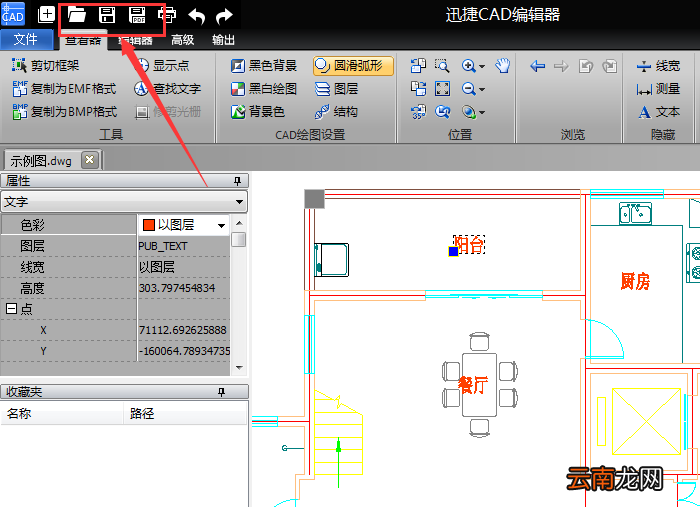Click the height value 303.797454834
The height and width of the screenshot is (507, 700).
[177, 288]
